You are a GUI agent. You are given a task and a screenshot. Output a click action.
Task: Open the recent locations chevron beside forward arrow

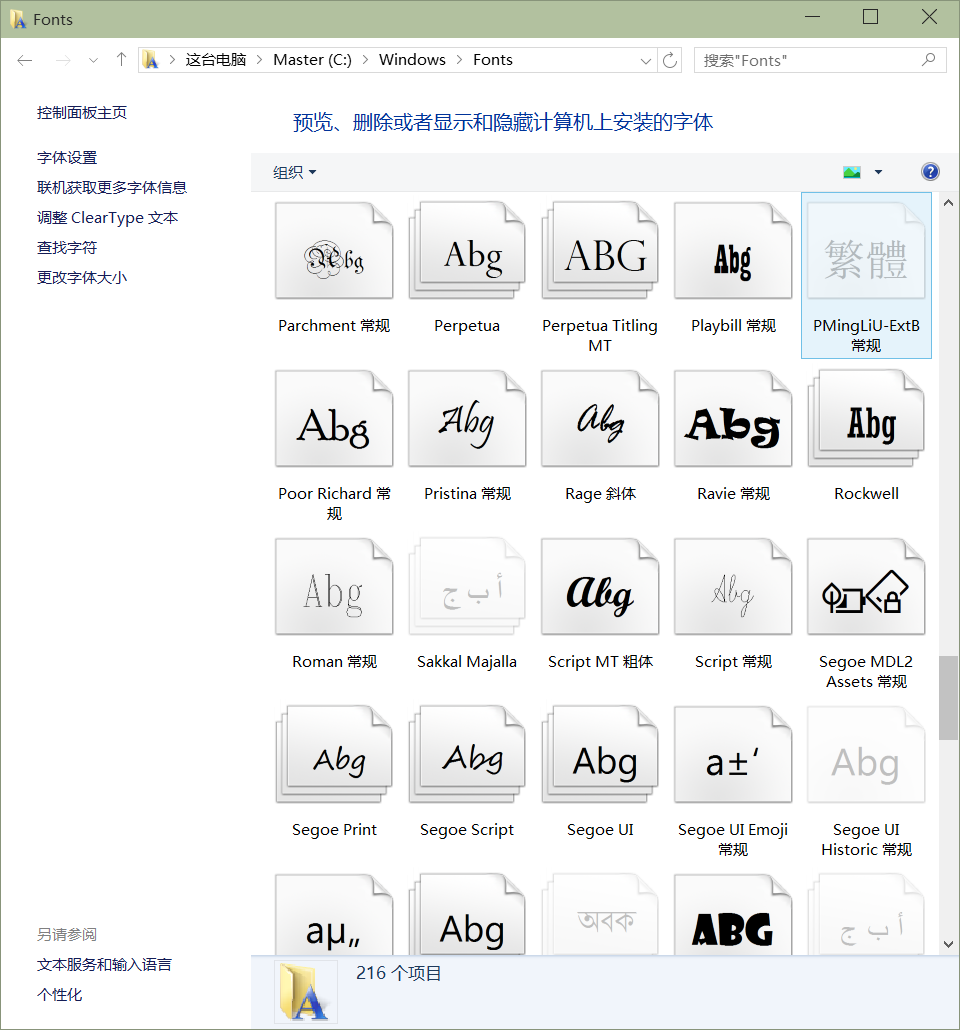(x=92, y=60)
